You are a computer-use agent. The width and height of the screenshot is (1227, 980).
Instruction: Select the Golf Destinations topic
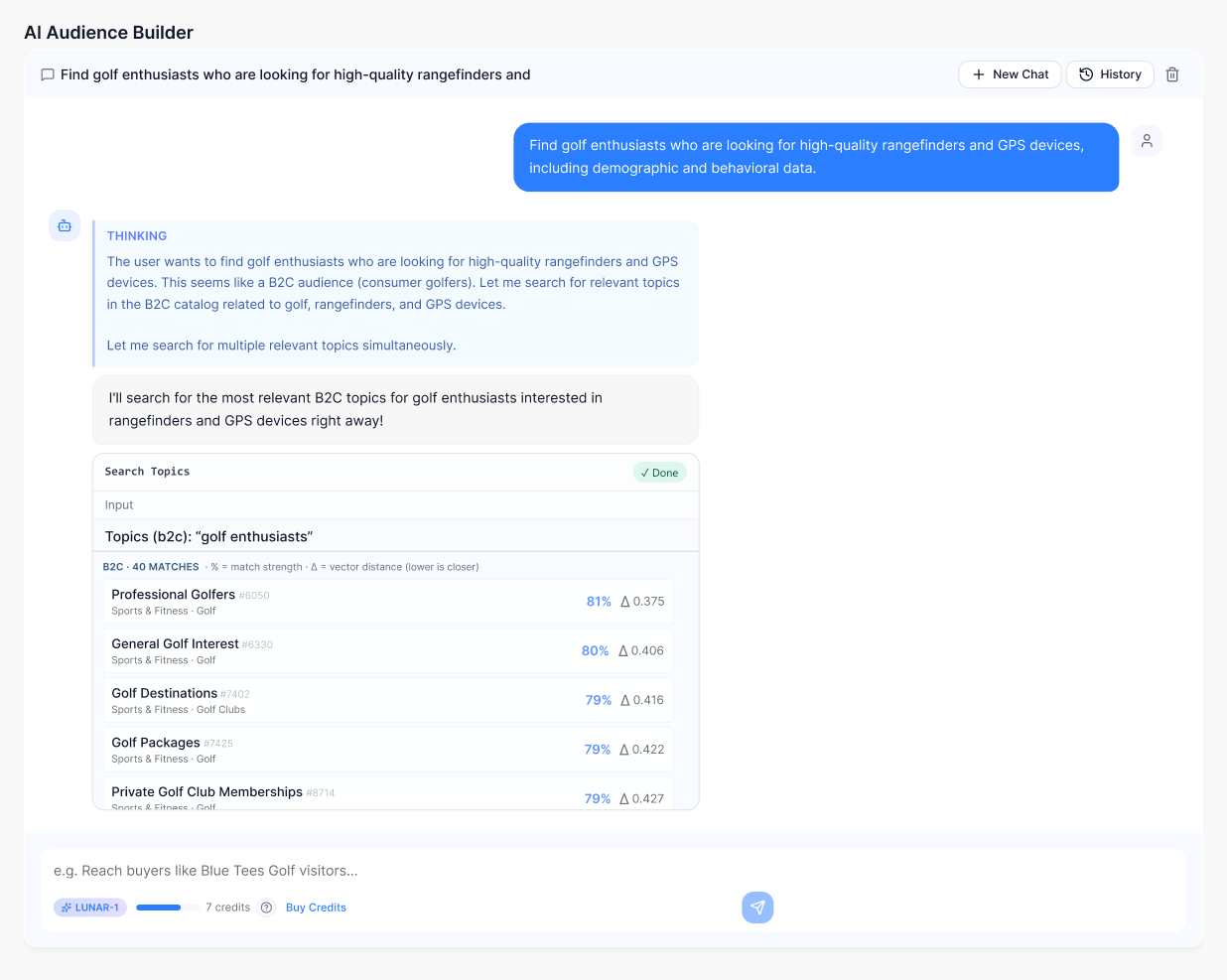click(388, 700)
